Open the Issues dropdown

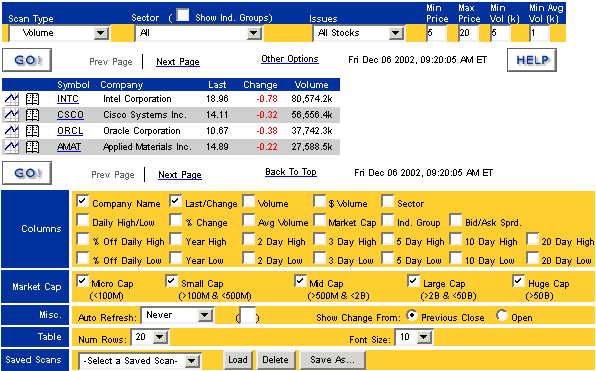(x=359, y=33)
